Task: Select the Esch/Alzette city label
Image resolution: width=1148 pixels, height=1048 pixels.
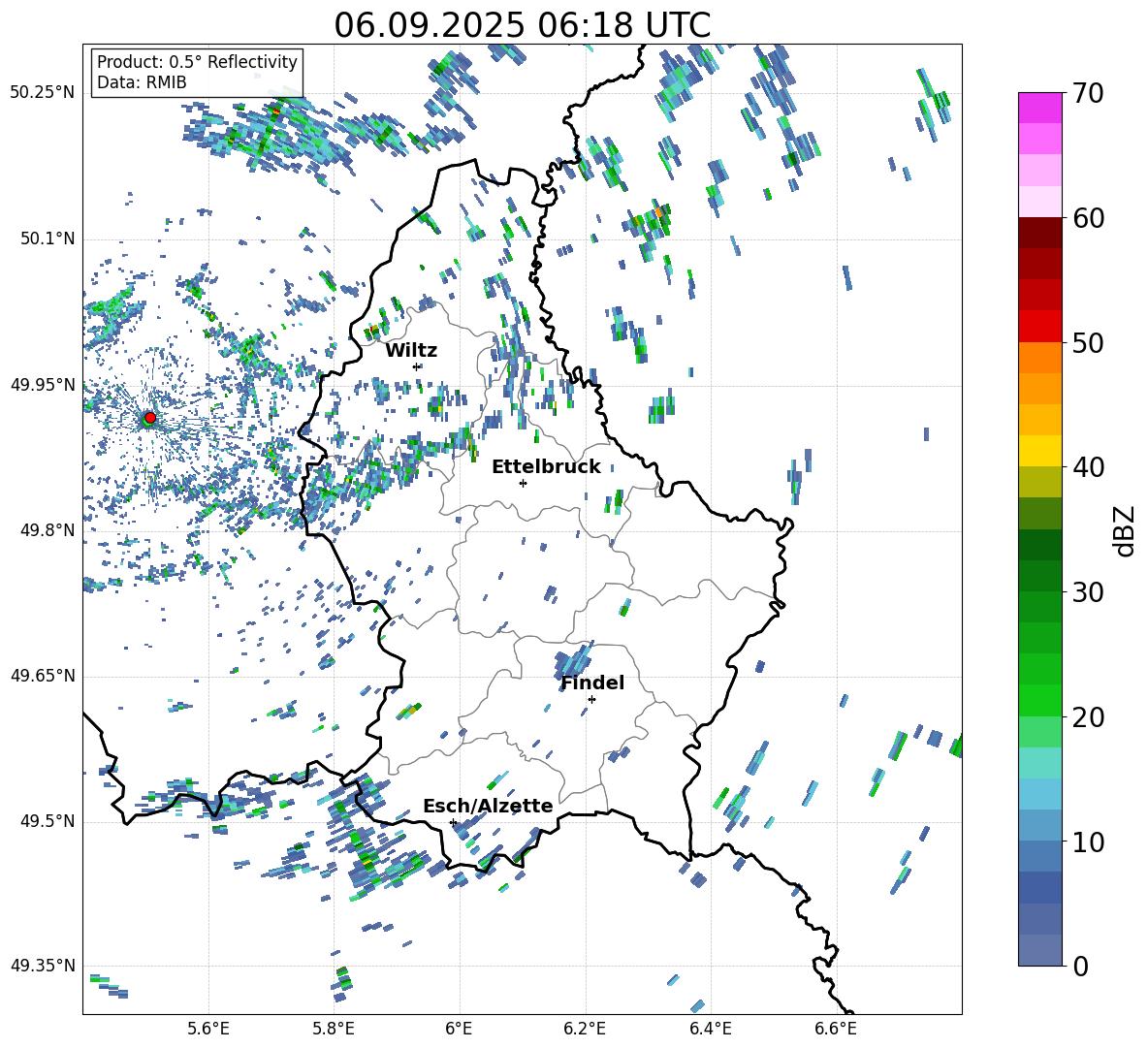Action: [x=488, y=806]
